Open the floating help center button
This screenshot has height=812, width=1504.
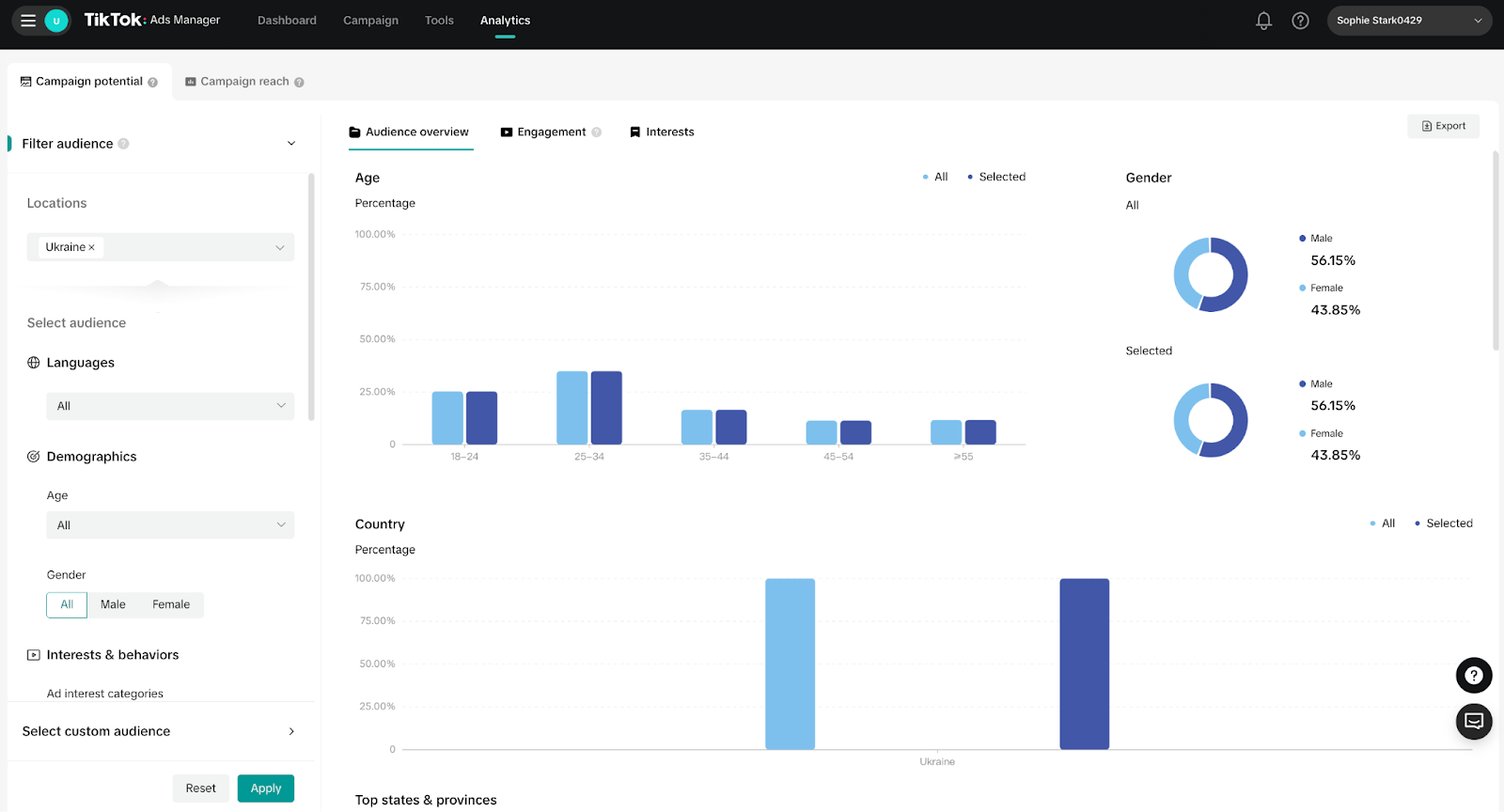(x=1474, y=675)
